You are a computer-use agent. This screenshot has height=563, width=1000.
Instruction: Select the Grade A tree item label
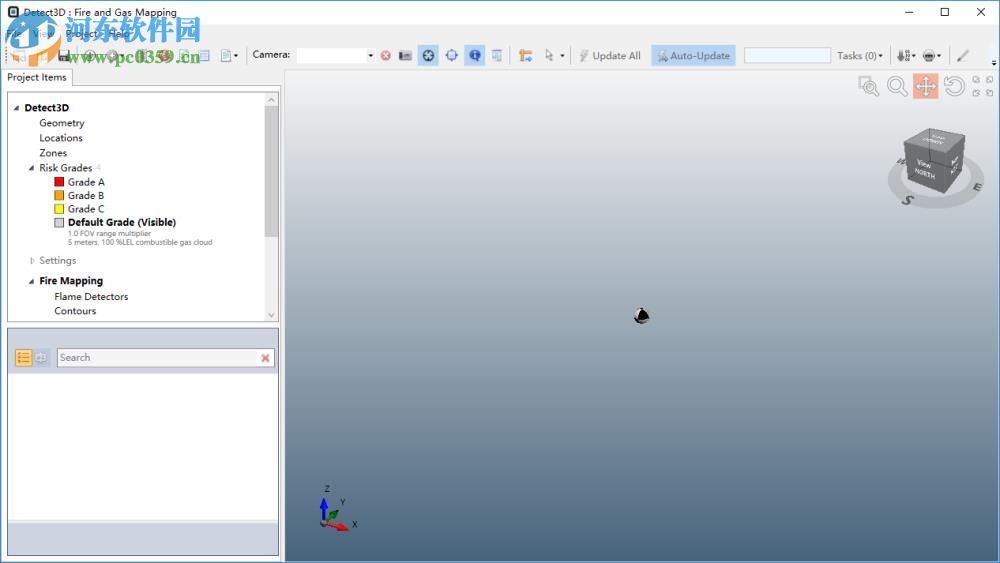[x=86, y=182]
